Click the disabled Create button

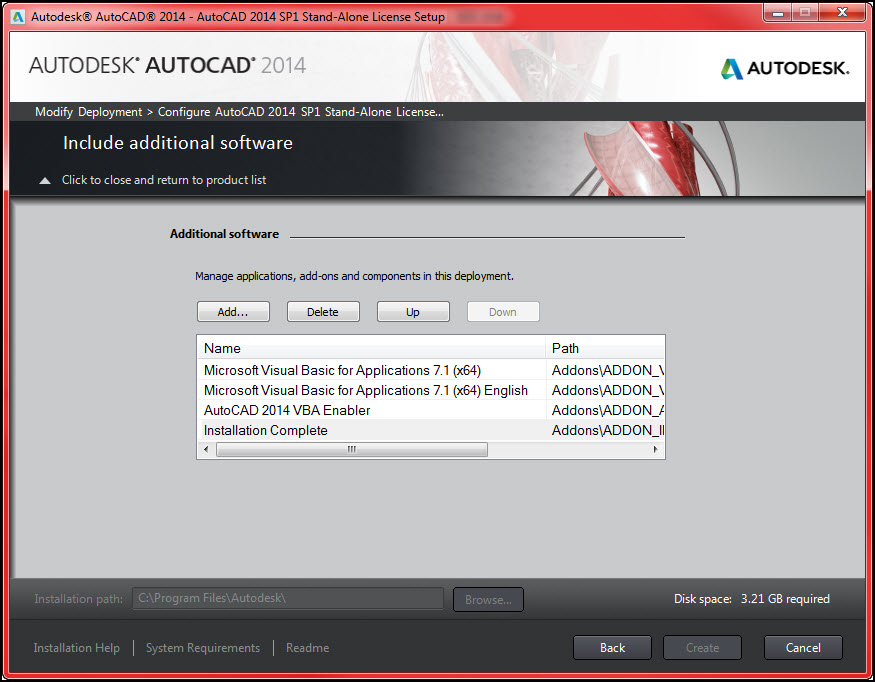(x=702, y=647)
